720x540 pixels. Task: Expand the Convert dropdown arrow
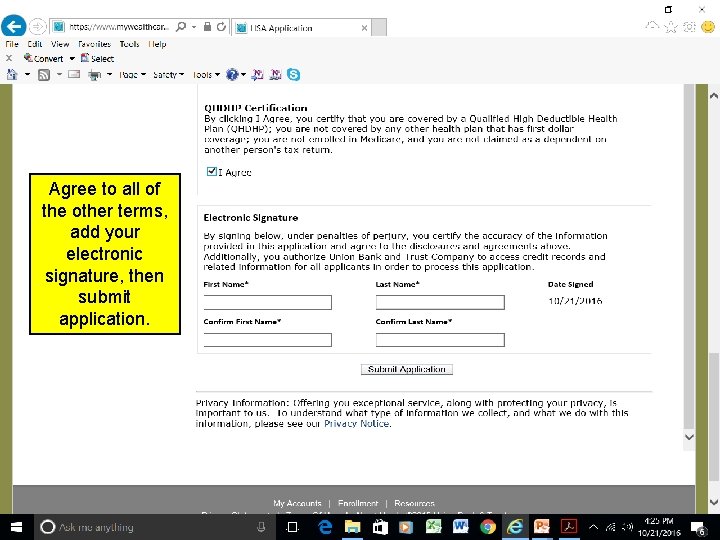coord(72,59)
